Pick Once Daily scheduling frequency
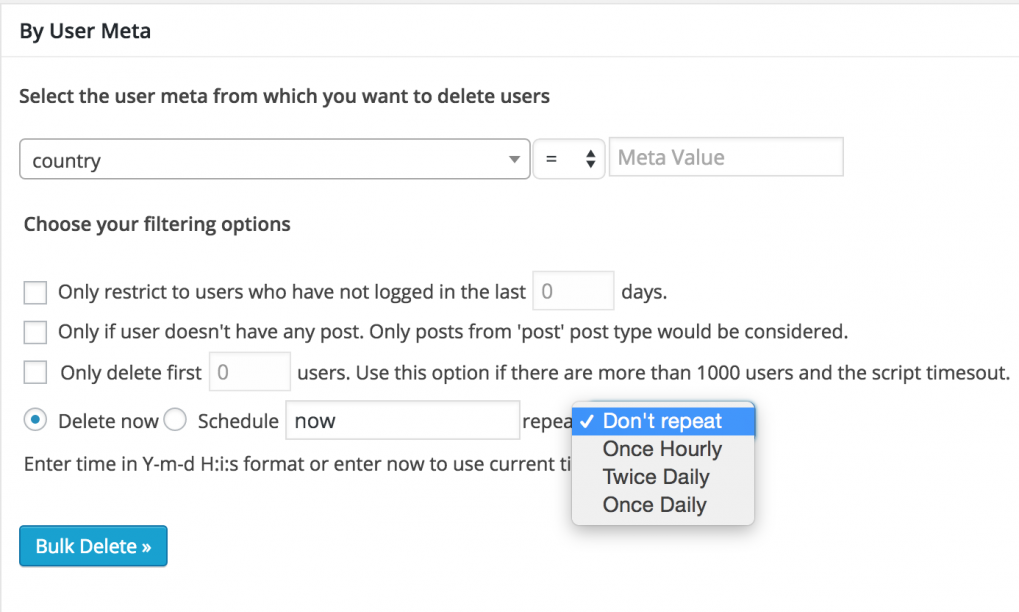Screen dimensions: 1019x612 [656, 505]
